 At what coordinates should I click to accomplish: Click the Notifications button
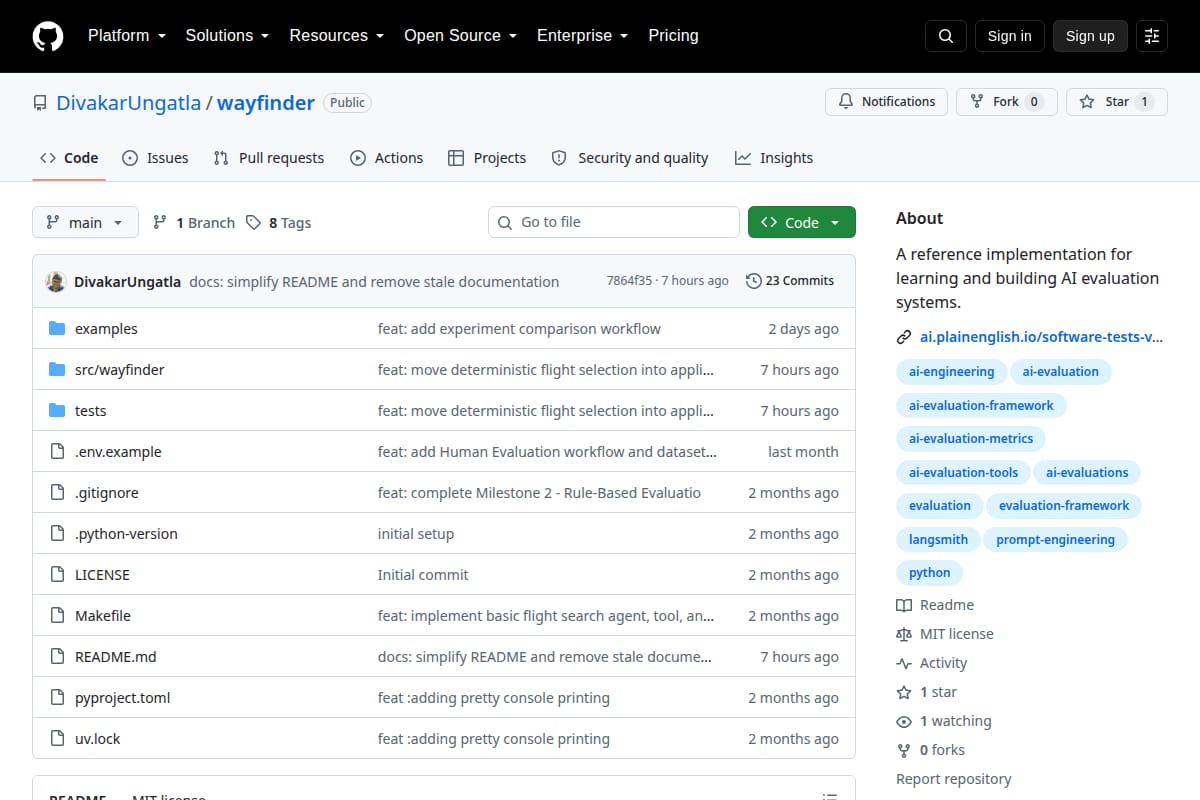(886, 102)
